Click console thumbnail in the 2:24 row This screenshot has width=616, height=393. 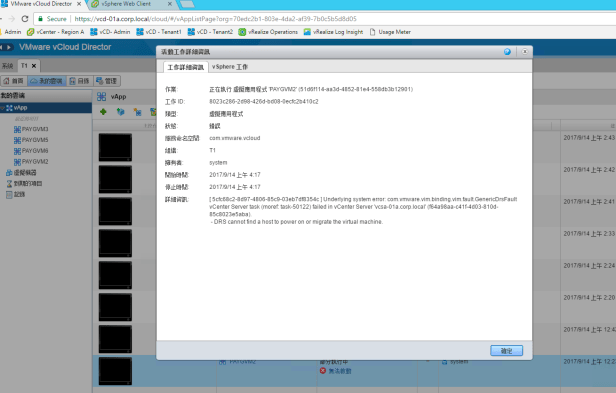coord(115,275)
